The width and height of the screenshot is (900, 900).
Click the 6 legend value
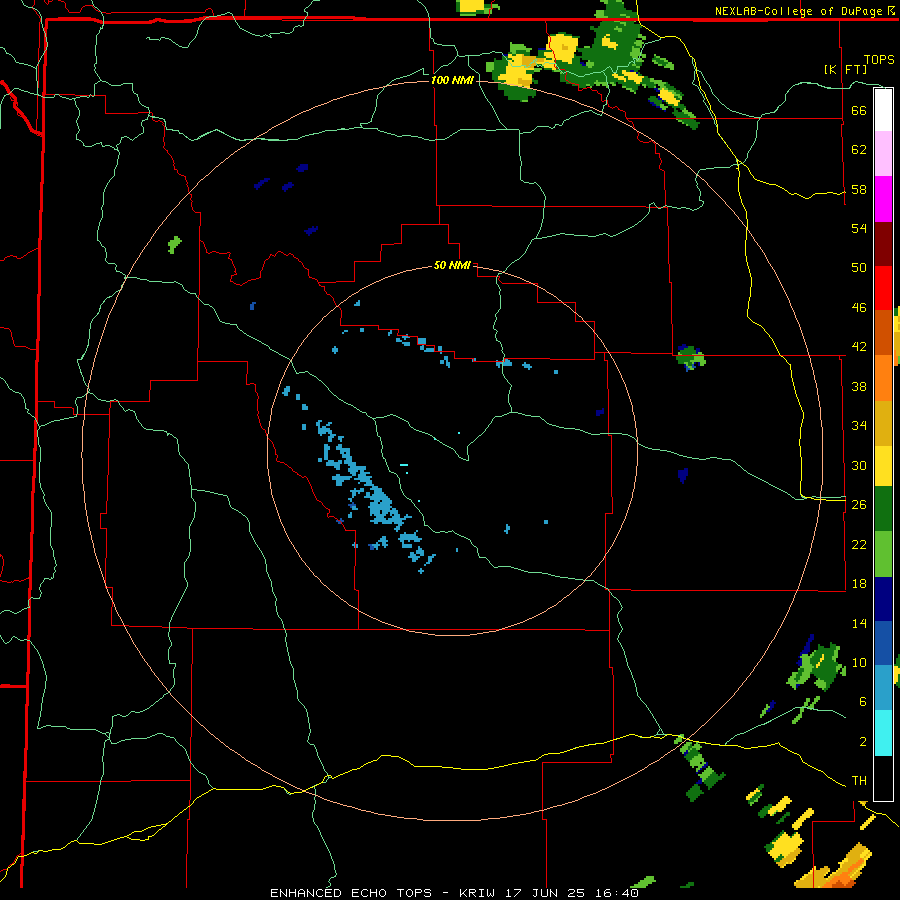tap(863, 702)
